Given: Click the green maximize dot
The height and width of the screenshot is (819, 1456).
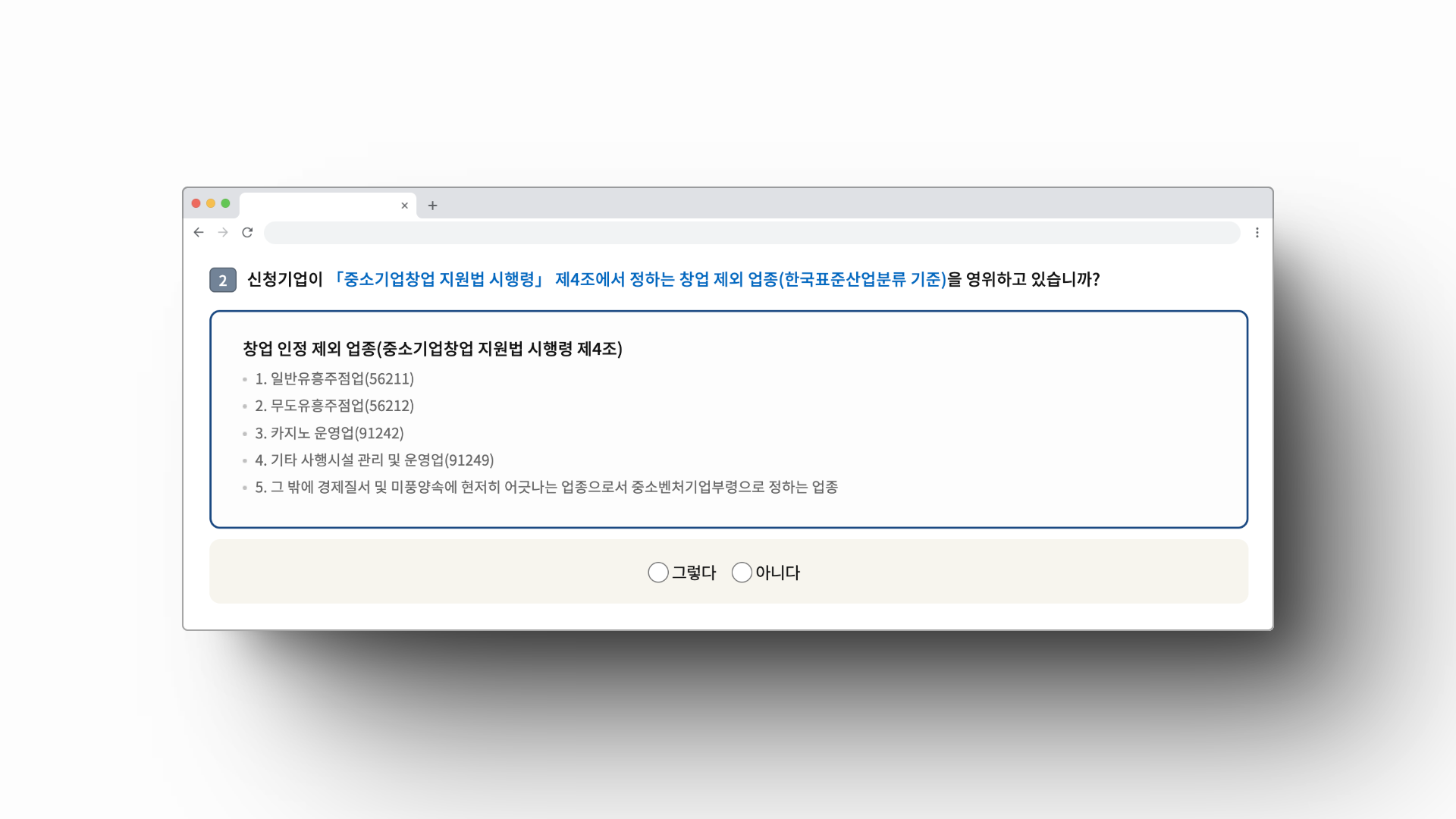Looking at the screenshot, I should (225, 203).
